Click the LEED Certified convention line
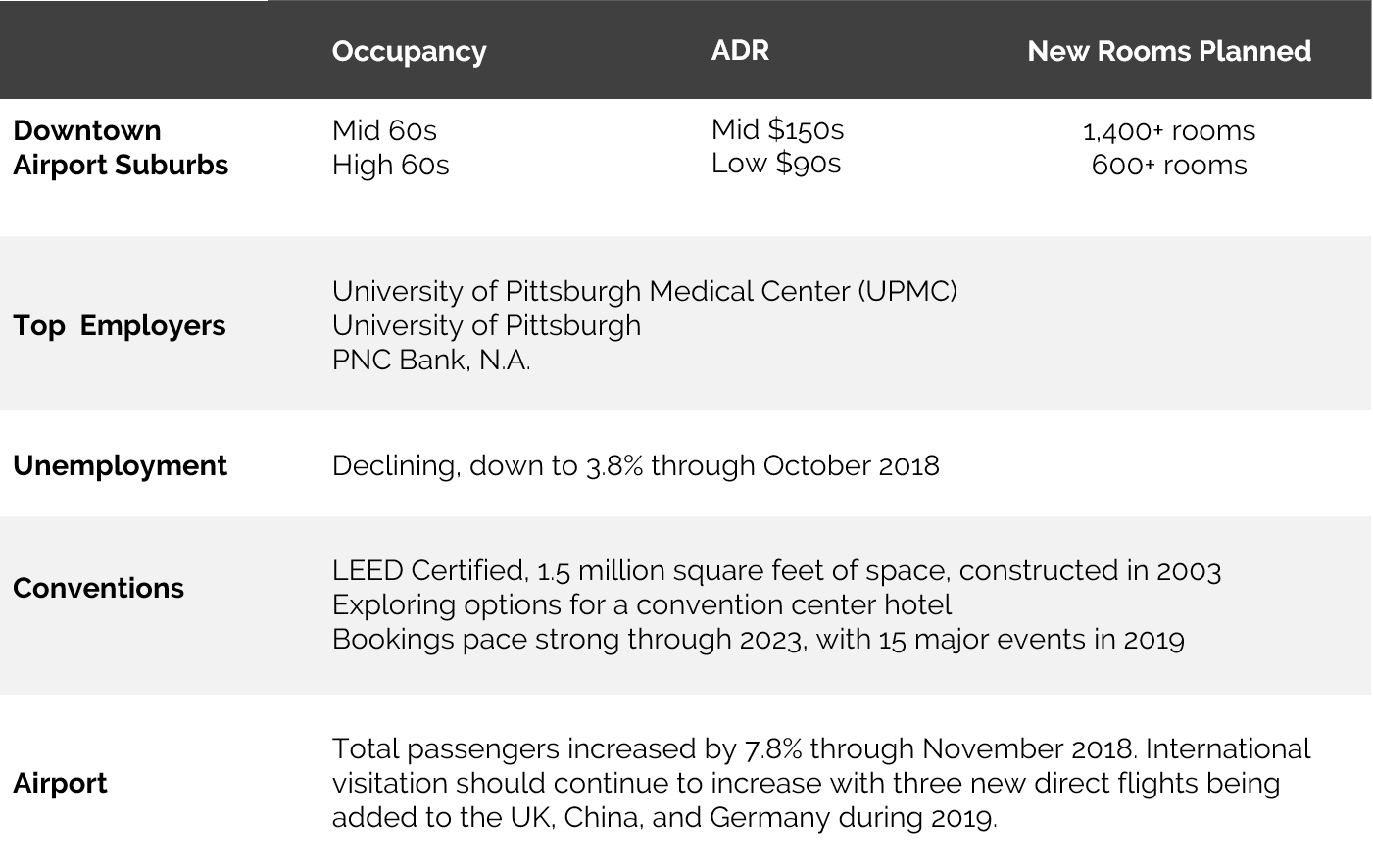The height and width of the screenshot is (868, 1373). click(776, 570)
